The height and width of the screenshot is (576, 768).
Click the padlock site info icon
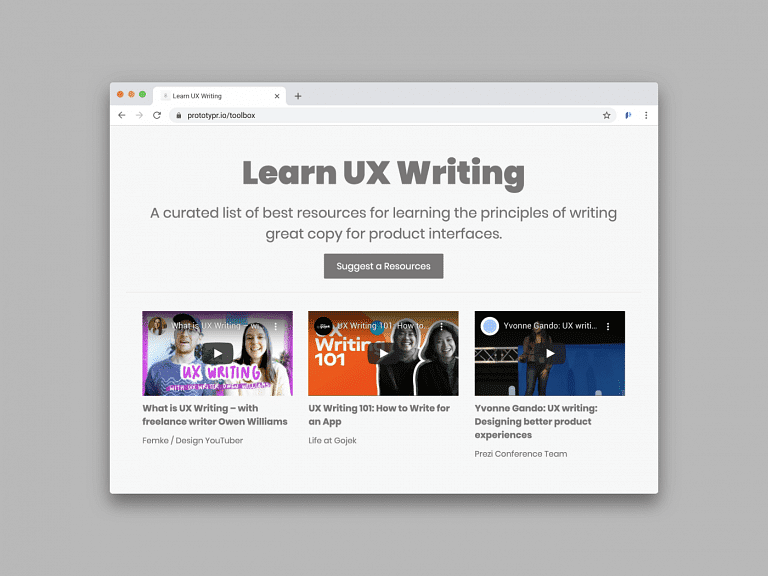pyautogui.click(x=179, y=115)
